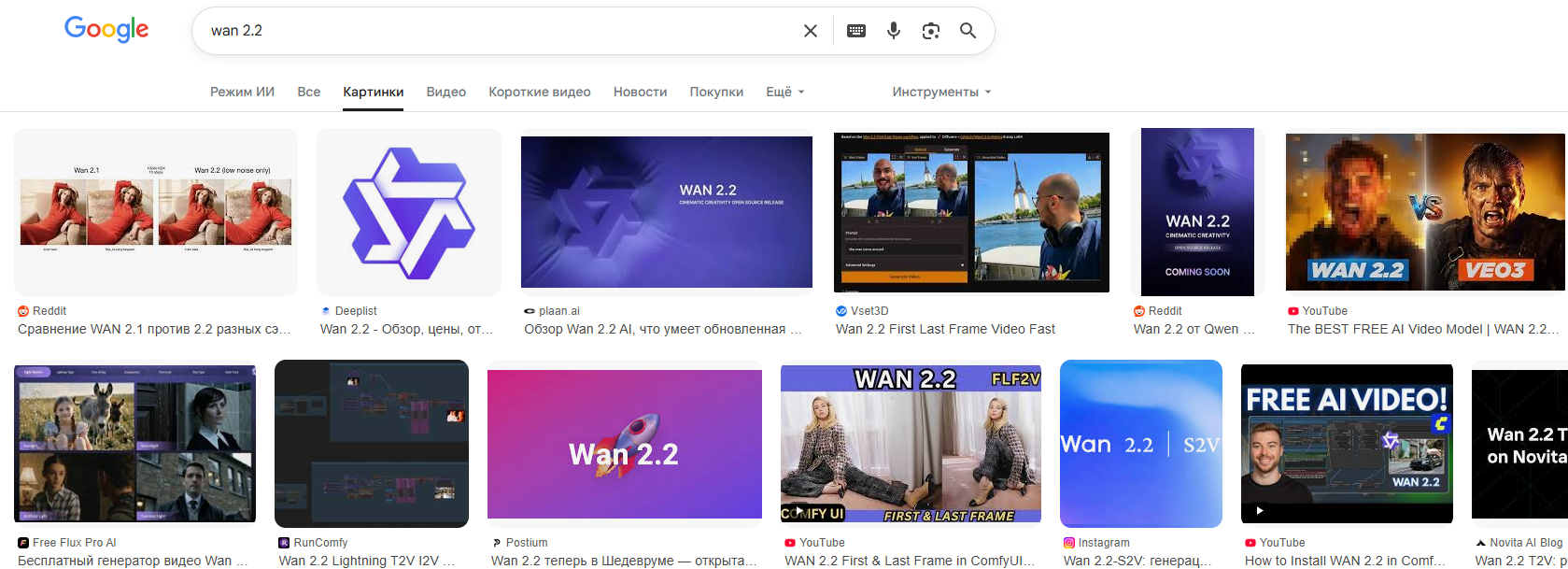This screenshot has height=569, width=1568.
Task: Open Короткие видео tab
Action: [540, 92]
